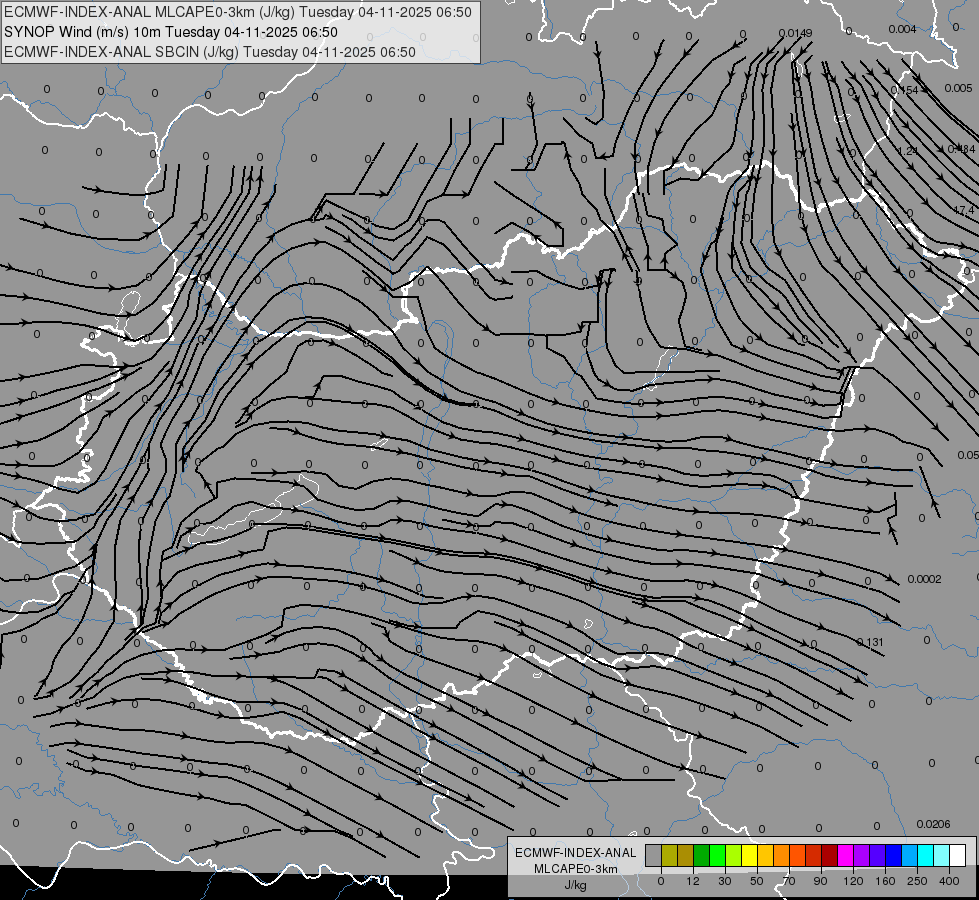Click the SYNOP Wind 10m title line
This screenshot has height=900, width=979.
(x=170, y=32)
